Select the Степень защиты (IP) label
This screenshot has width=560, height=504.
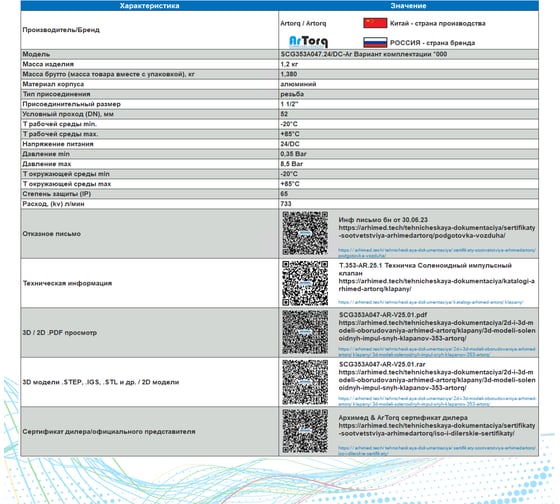tap(57, 194)
